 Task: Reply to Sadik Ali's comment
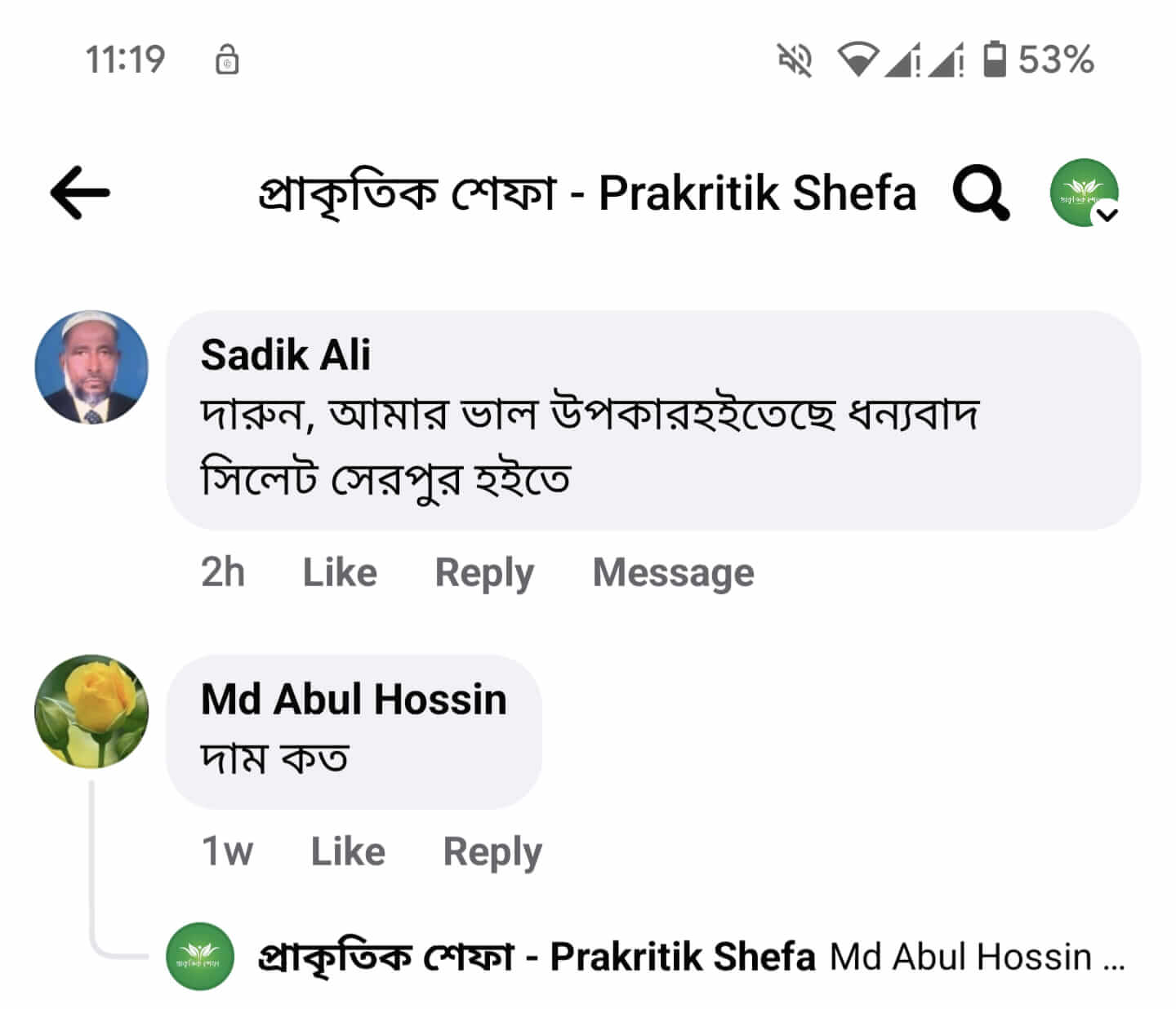click(484, 572)
